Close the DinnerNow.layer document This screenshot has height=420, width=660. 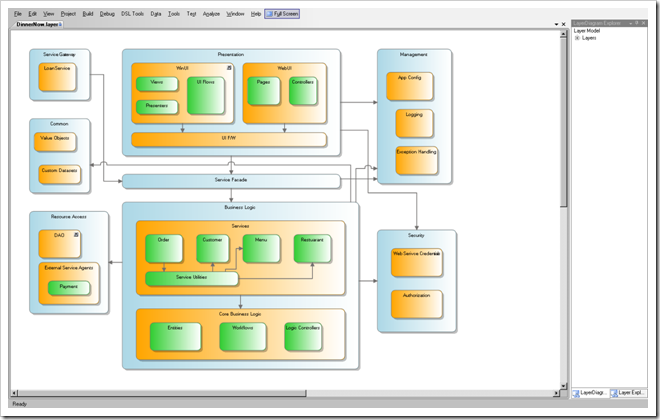point(564,24)
